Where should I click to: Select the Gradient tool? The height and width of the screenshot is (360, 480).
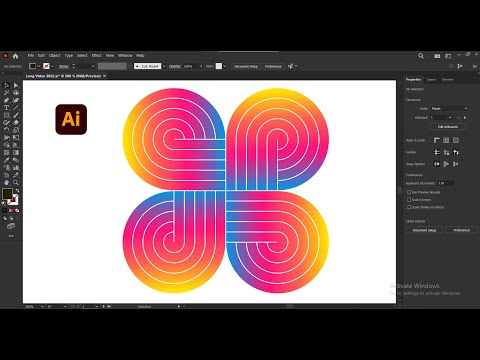16,153
